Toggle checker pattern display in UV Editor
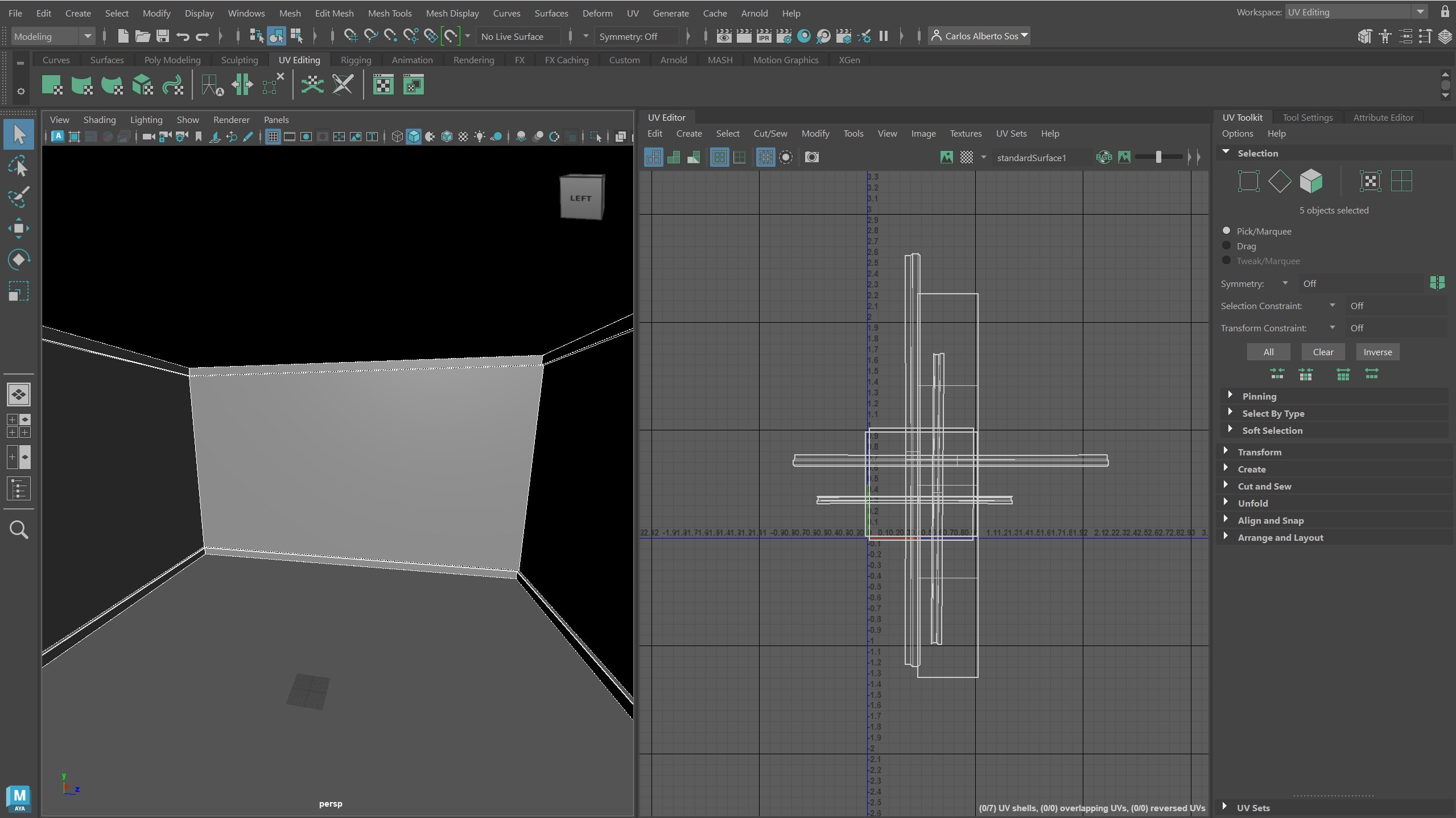 point(967,157)
